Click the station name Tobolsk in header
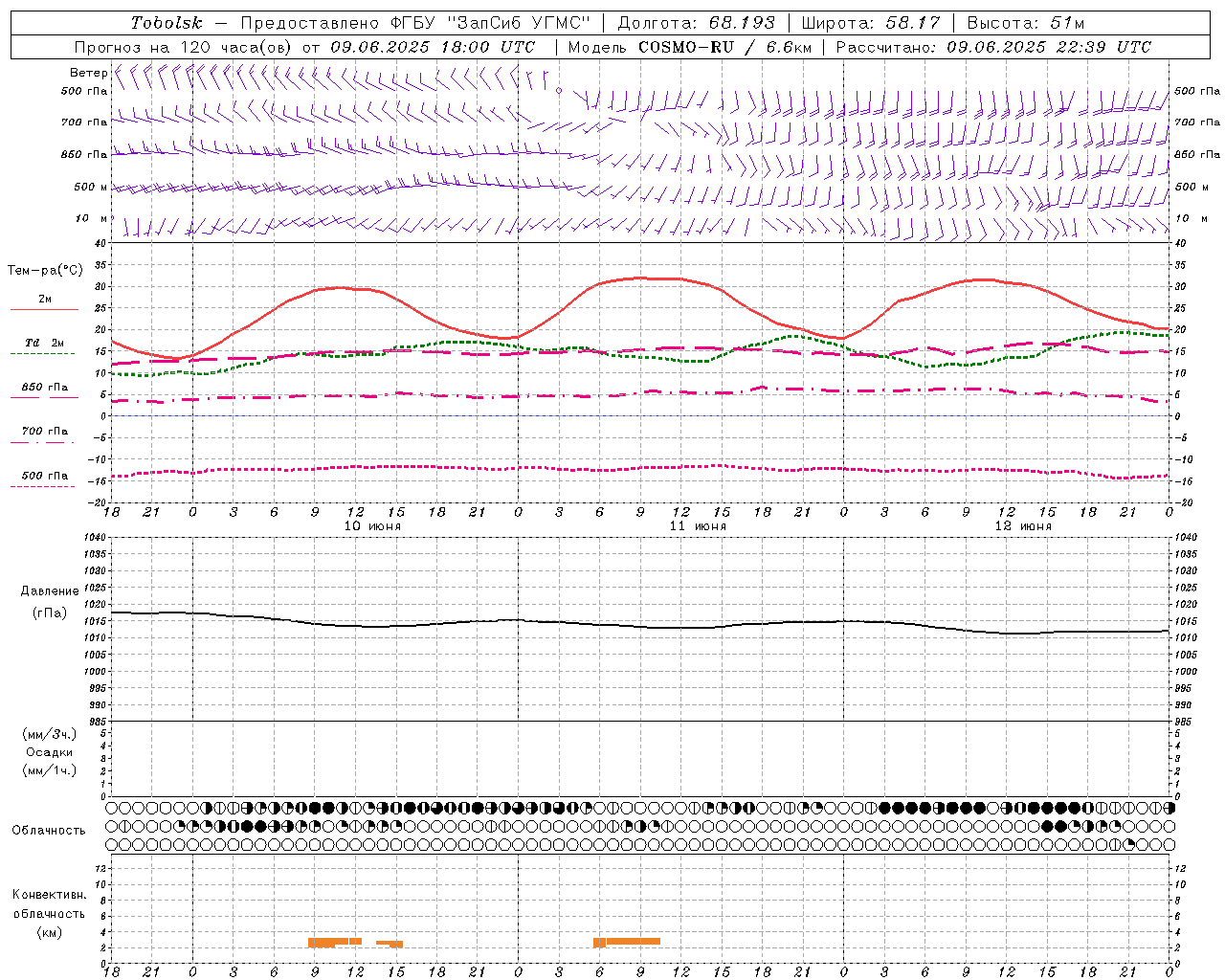This screenshot has width=1225, height=980. pos(167,23)
